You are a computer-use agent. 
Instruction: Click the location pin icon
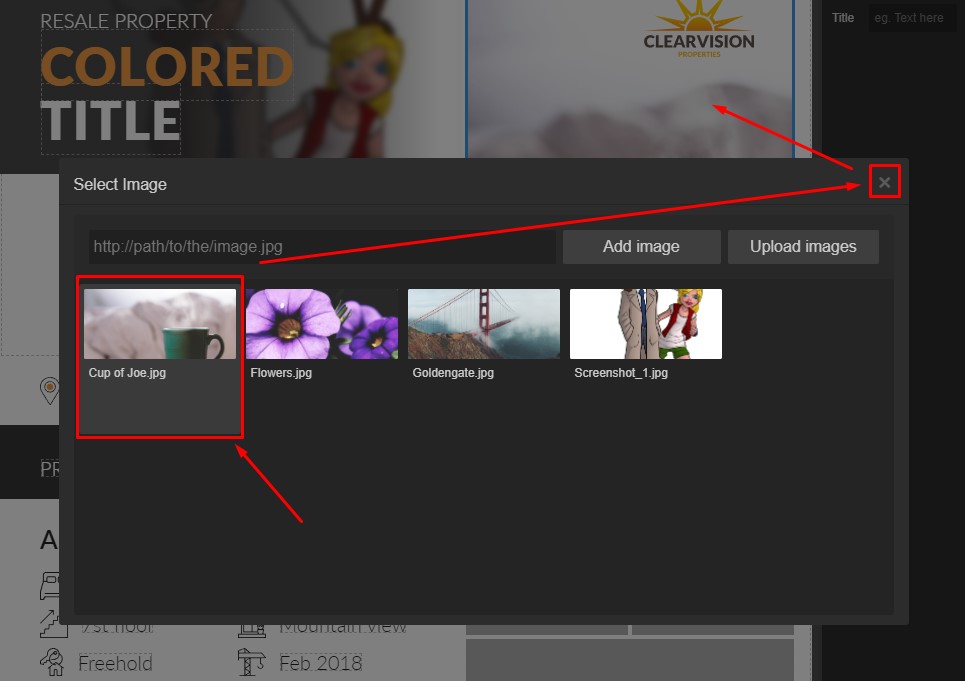coord(49,391)
